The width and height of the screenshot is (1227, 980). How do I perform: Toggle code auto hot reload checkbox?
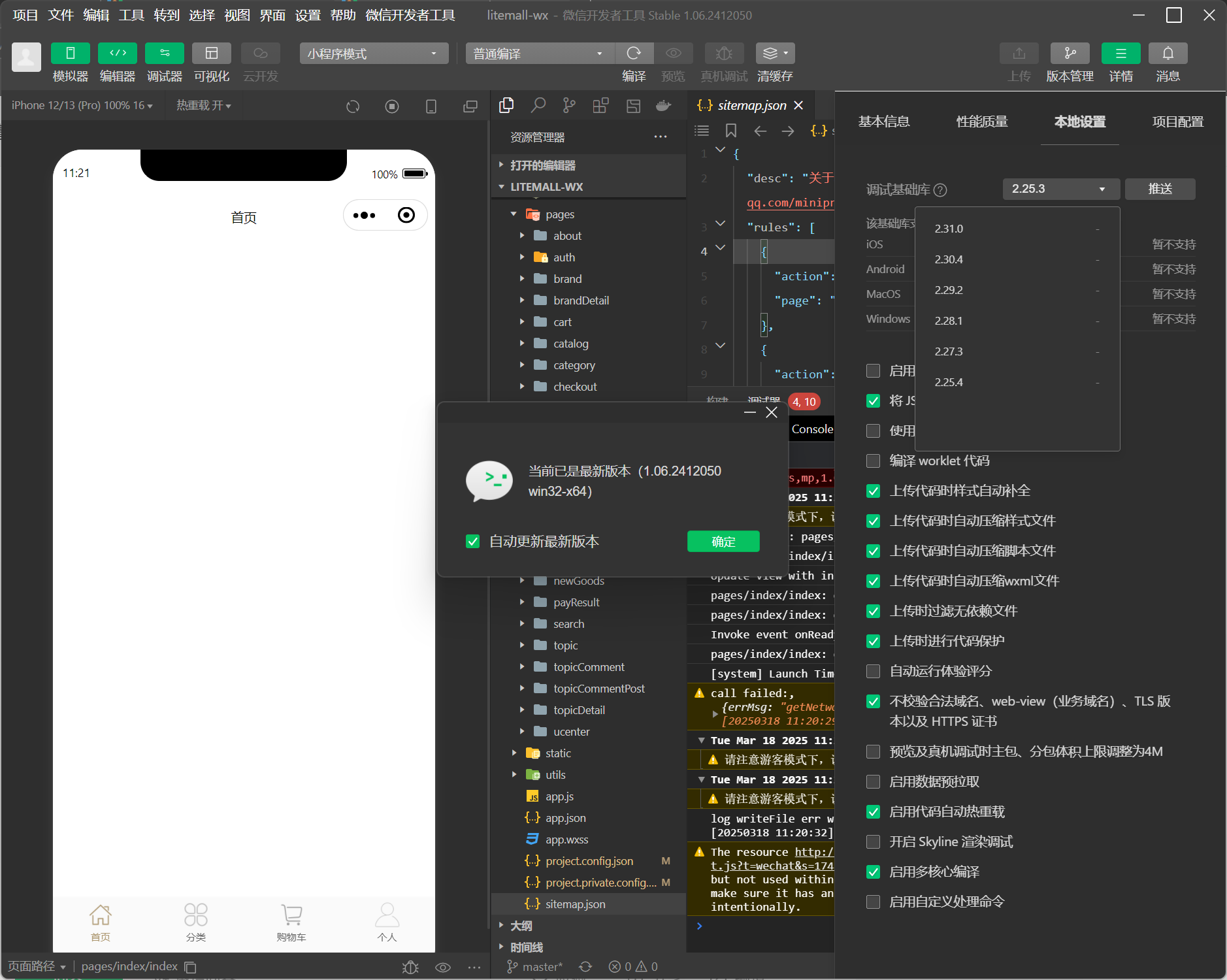[x=873, y=811]
